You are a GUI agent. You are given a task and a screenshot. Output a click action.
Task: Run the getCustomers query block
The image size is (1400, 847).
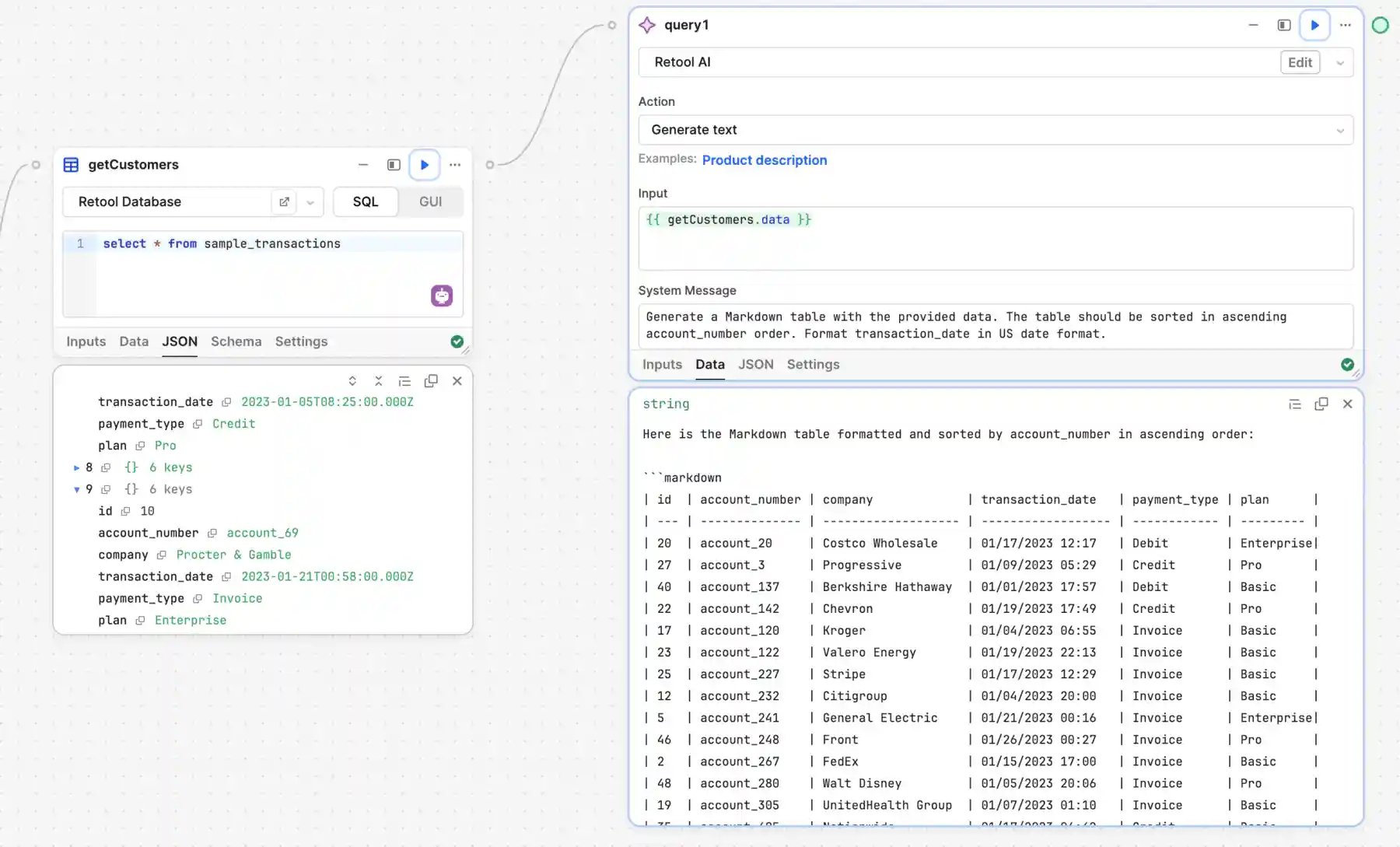(424, 165)
